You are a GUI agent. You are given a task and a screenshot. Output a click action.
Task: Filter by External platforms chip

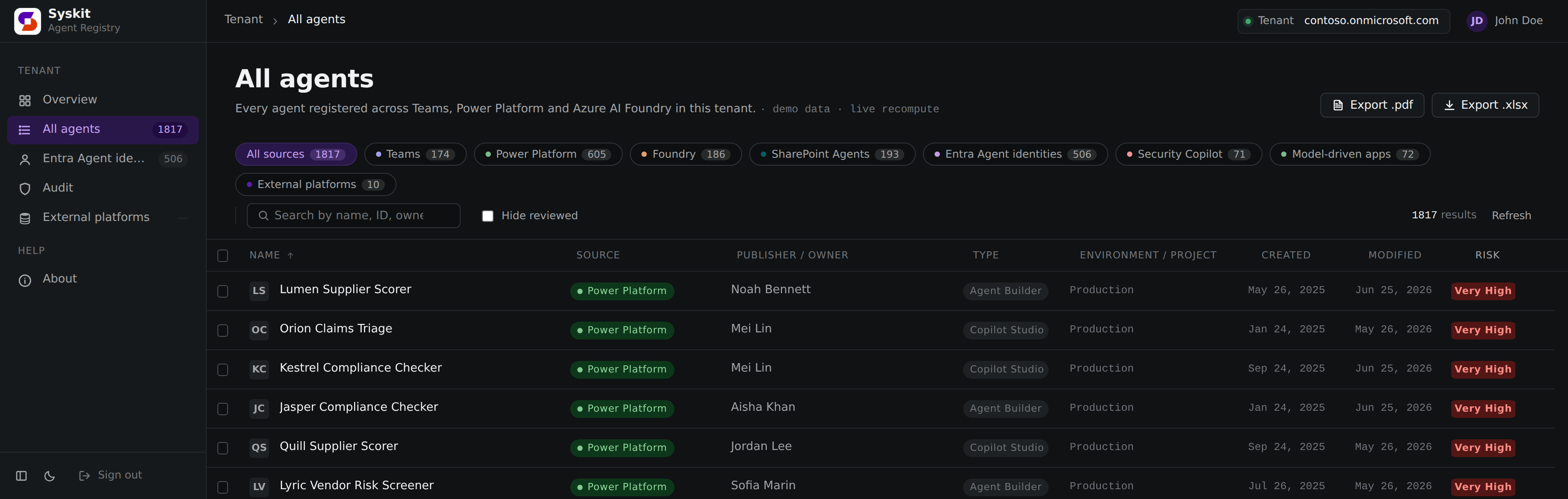coord(315,184)
